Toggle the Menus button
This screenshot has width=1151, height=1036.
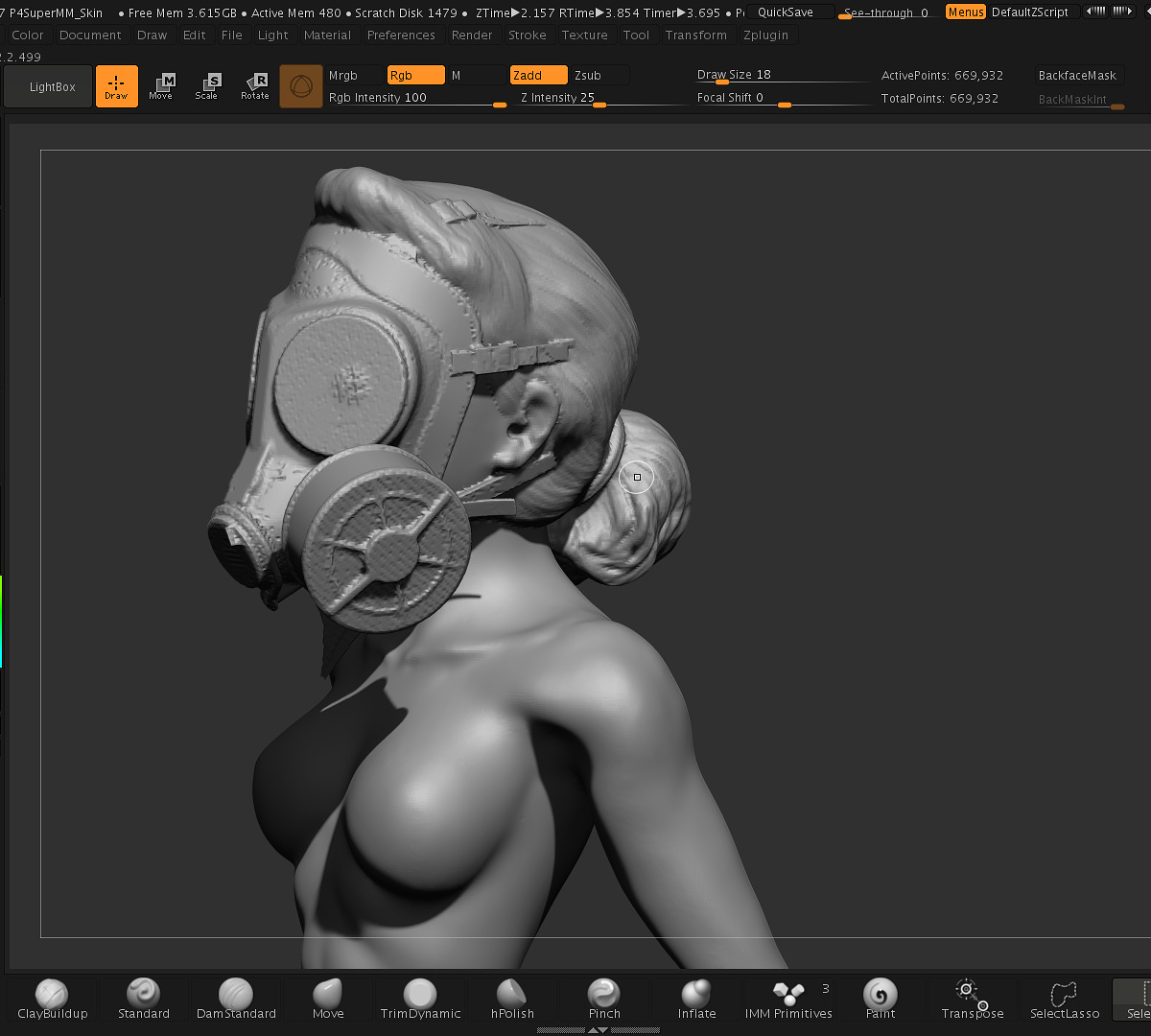[966, 12]
